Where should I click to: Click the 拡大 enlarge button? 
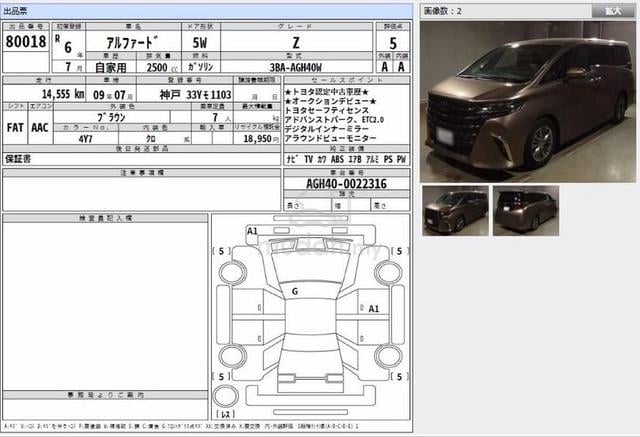coord(613,11)
